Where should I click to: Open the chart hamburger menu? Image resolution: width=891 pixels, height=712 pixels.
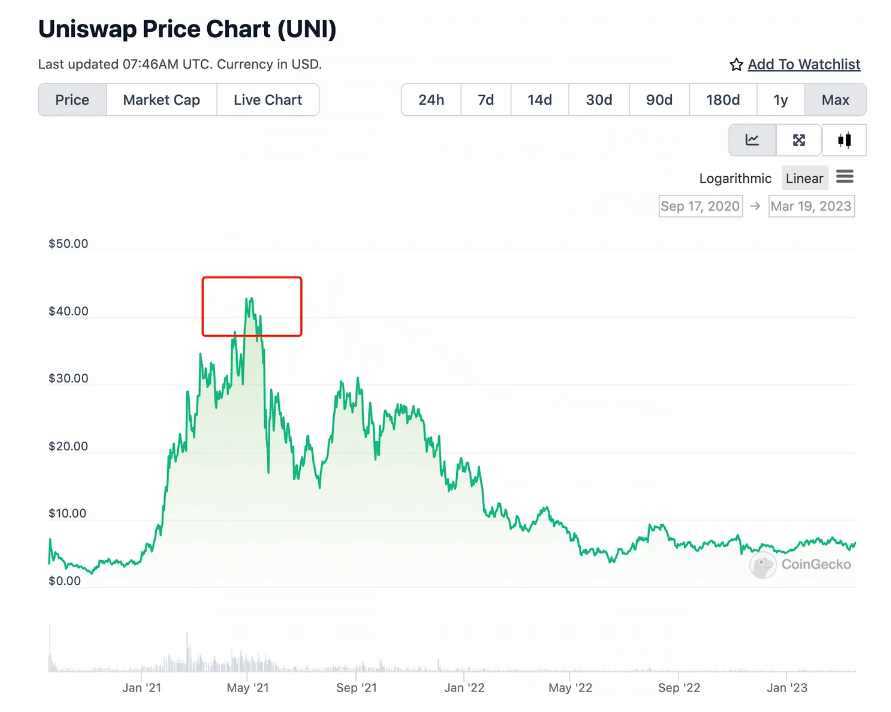coord(845,177)
